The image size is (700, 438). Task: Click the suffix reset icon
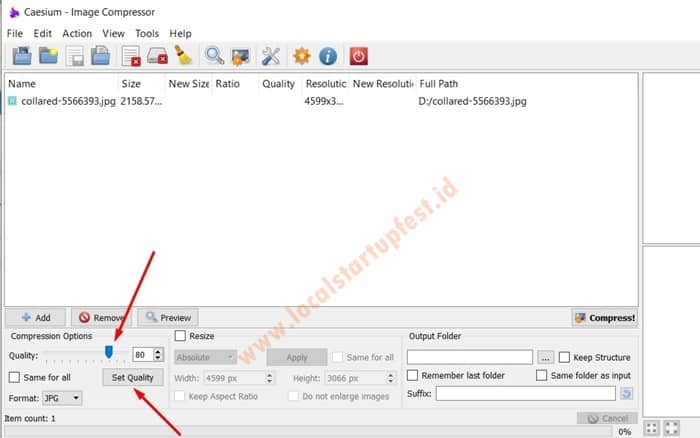click(x=627, y=393)
